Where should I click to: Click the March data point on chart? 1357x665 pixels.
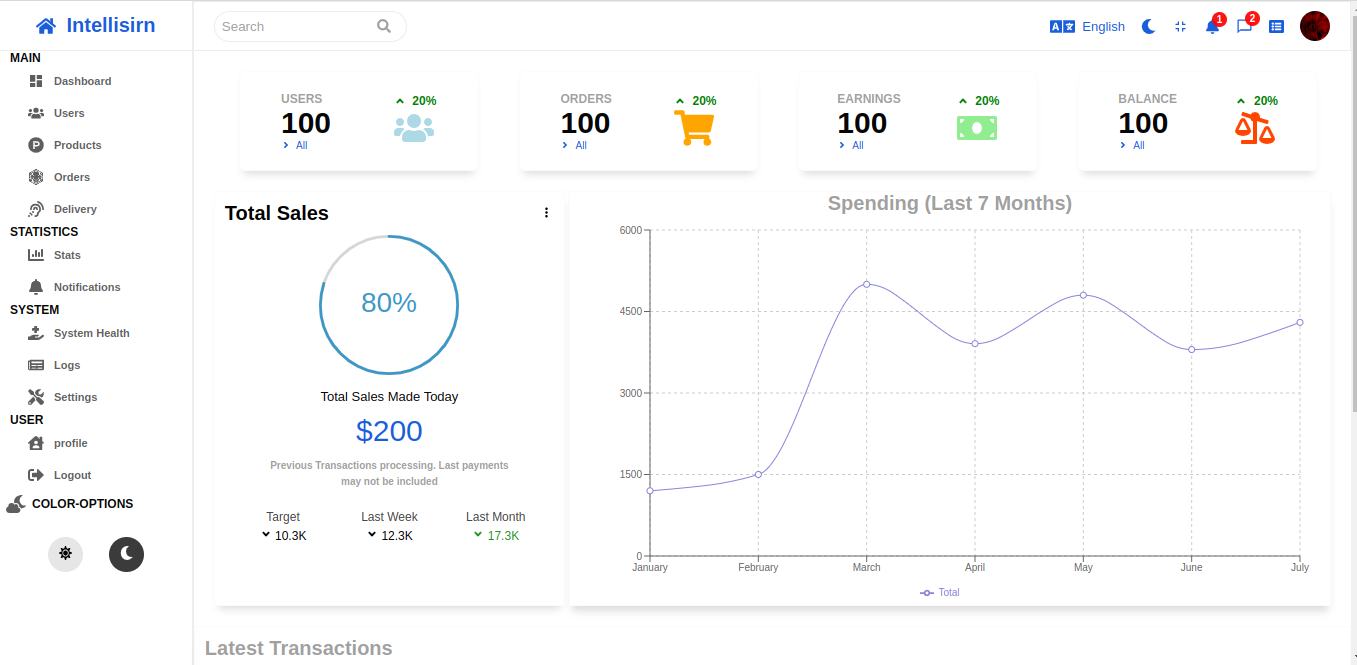[867, 284]
